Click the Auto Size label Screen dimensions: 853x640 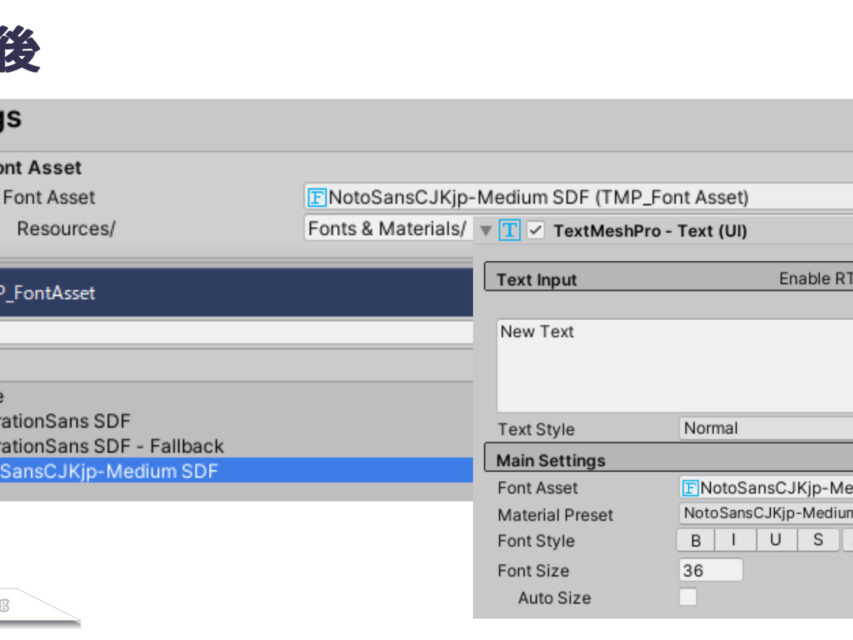554,598
